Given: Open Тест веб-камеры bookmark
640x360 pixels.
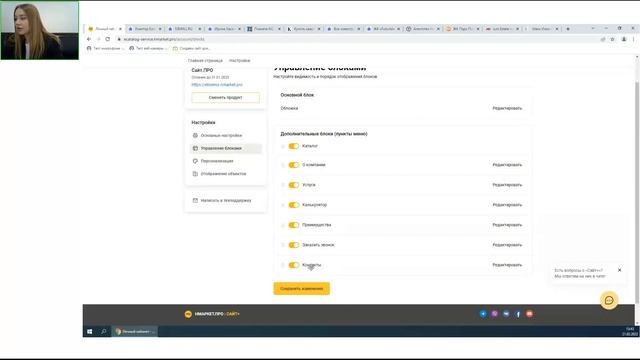Looking at the screenshot, I should coord(149,48).
